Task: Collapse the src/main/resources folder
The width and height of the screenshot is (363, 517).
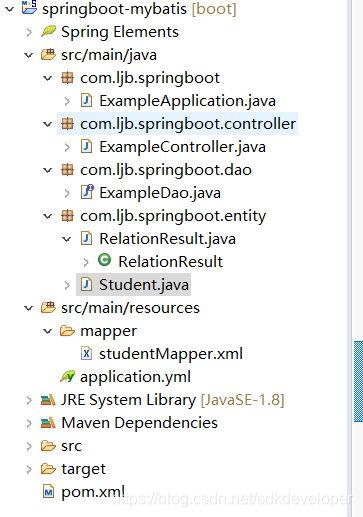Action: [29, 308]
